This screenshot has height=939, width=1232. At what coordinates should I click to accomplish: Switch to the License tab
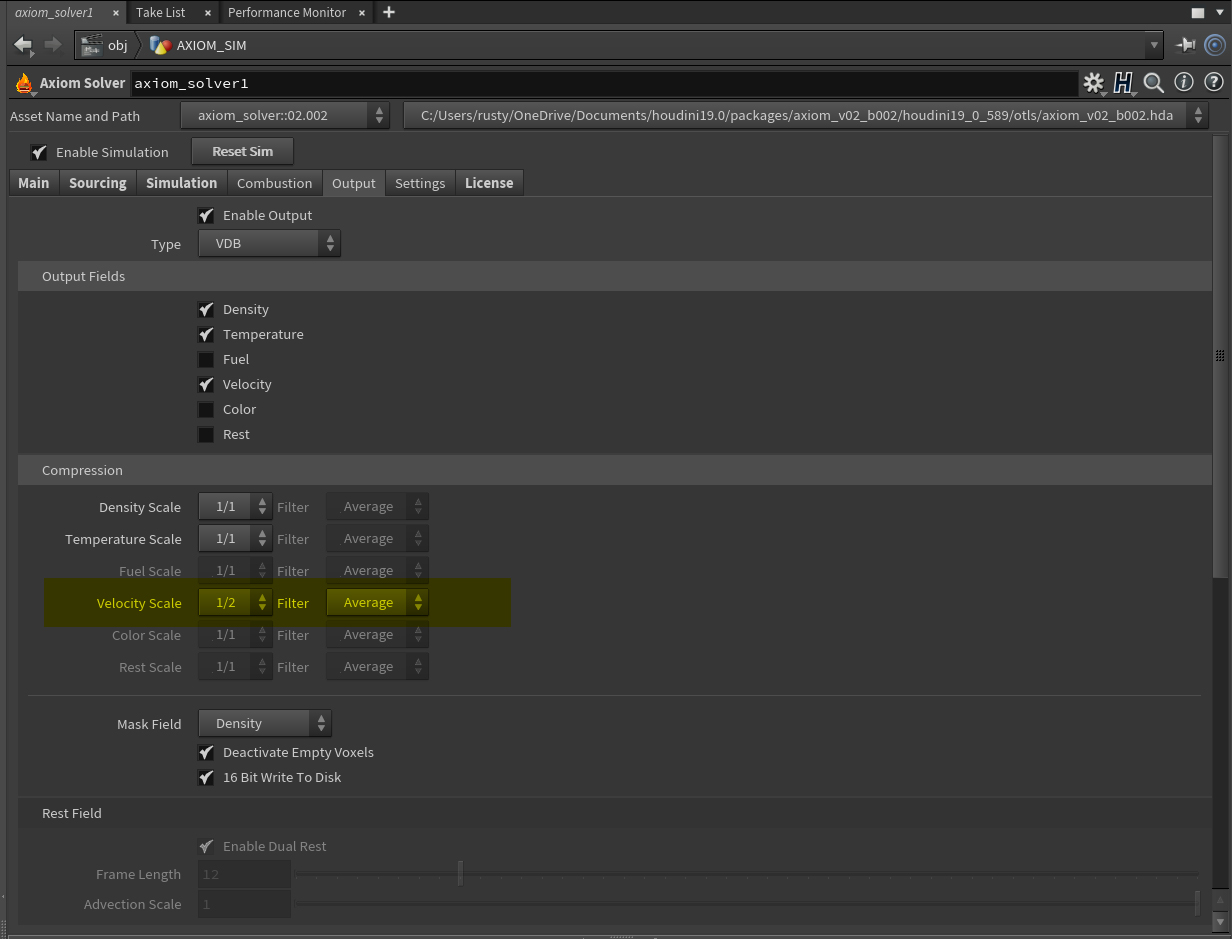click(x=489, y=183)
